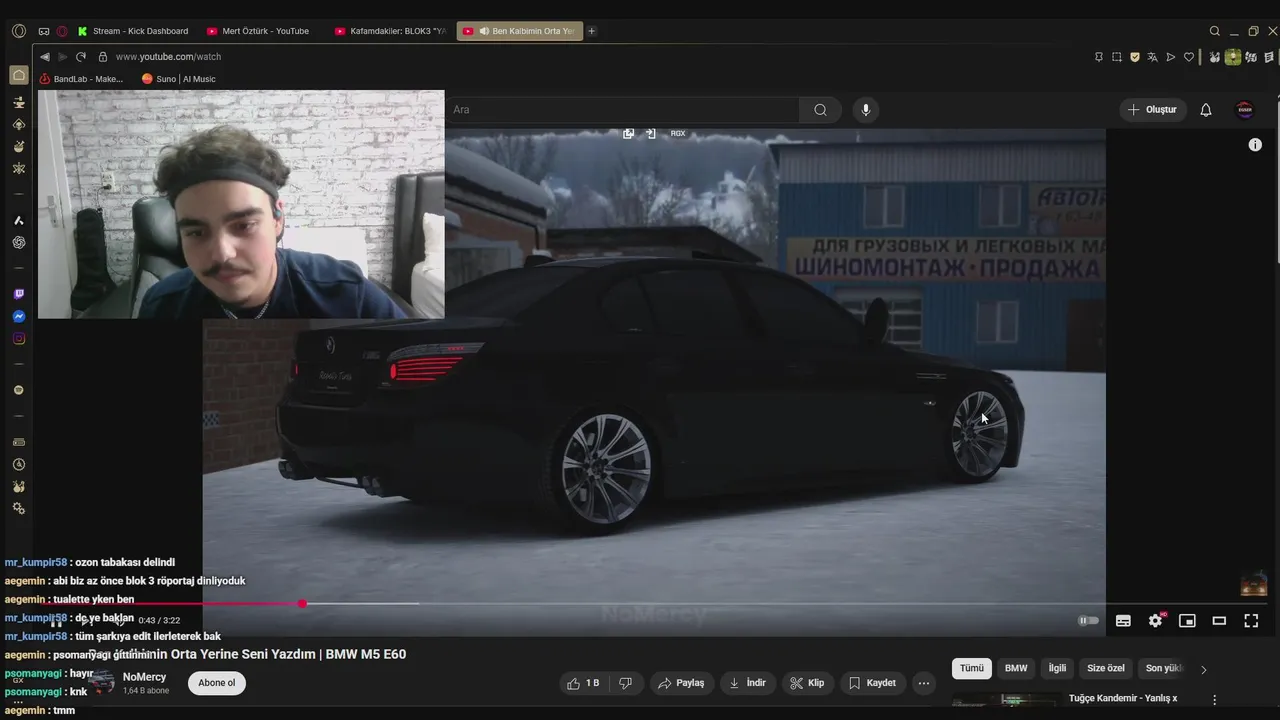Click the Klip button
Screen dimensions: 1280x720
point(807,683)
